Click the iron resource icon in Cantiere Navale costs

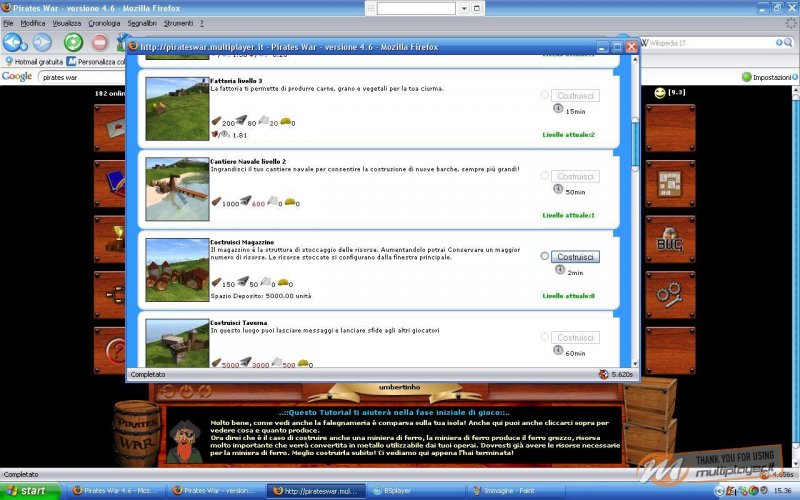245,200
